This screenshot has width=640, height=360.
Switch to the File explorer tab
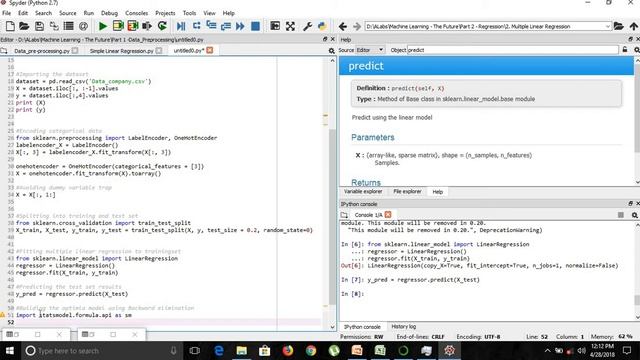[407, 191]
